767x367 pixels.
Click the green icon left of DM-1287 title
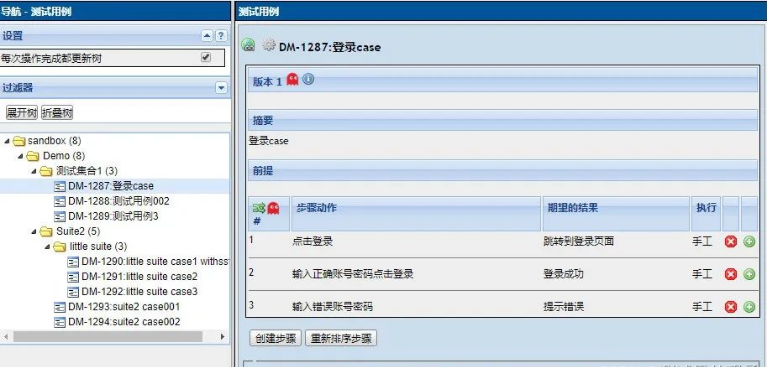click(248, 46)
